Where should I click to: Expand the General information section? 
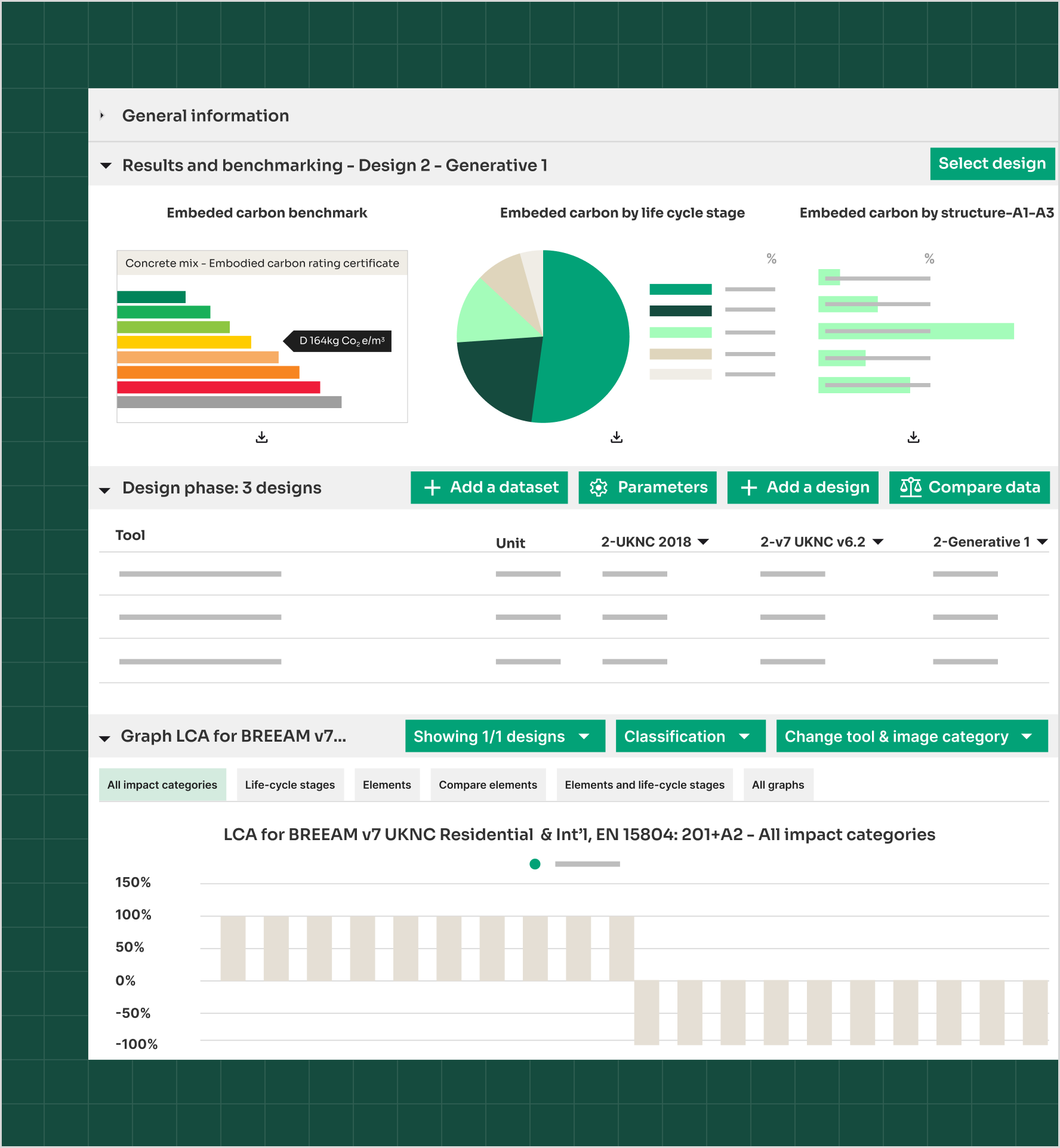coord(103,115)
